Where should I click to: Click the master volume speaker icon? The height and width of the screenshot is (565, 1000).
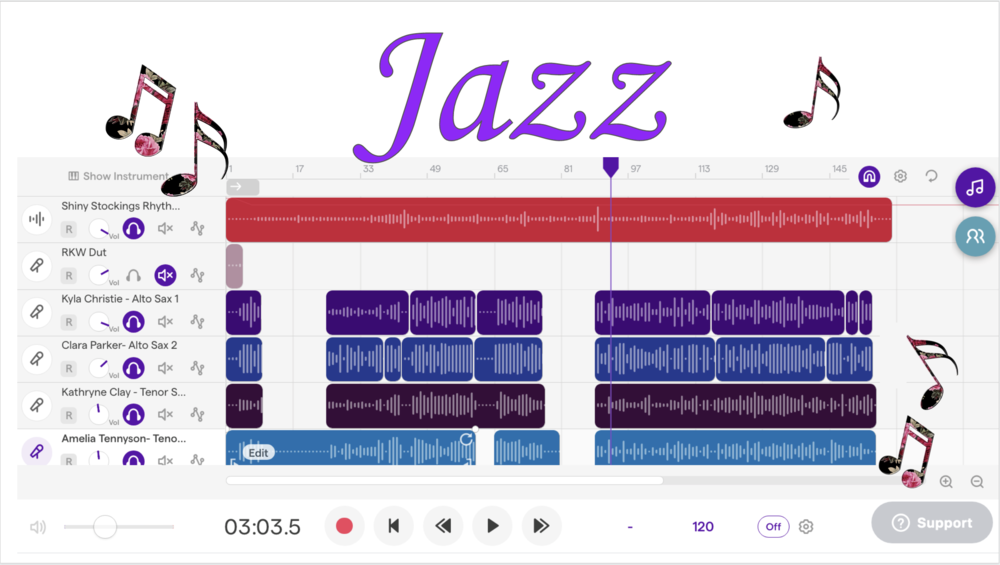pos(38,527)
